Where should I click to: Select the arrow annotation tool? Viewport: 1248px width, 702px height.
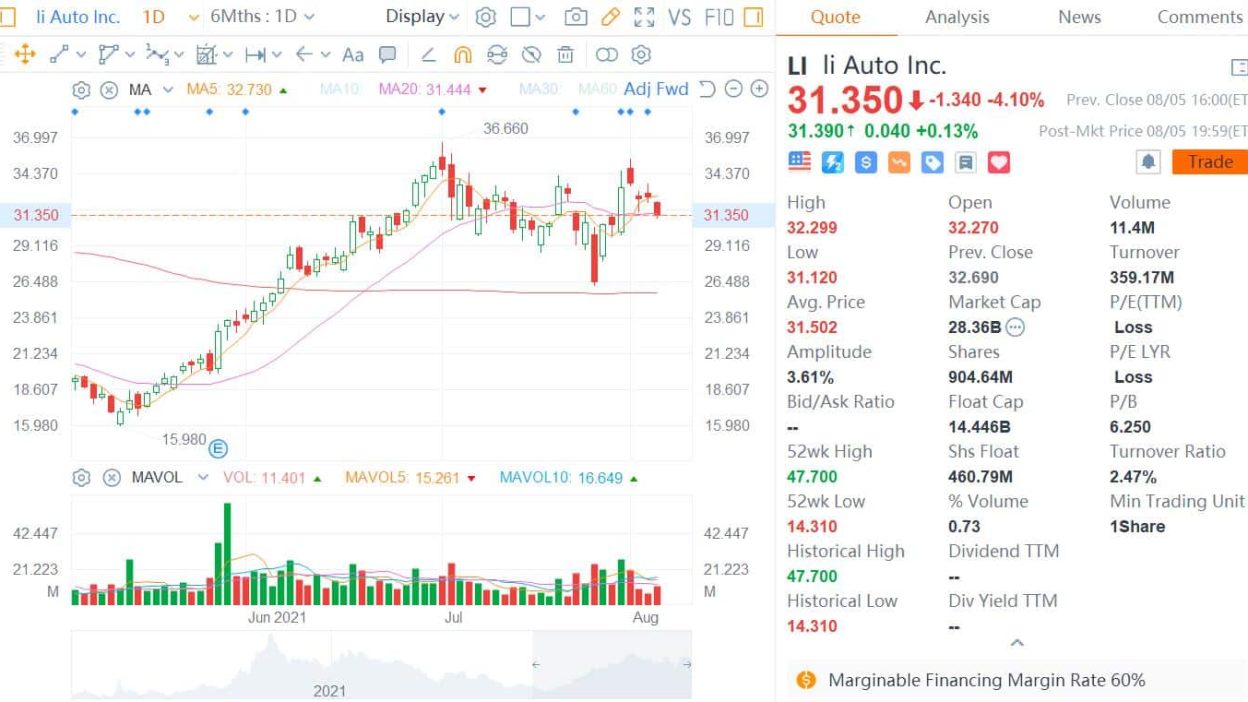click(304, 55)
